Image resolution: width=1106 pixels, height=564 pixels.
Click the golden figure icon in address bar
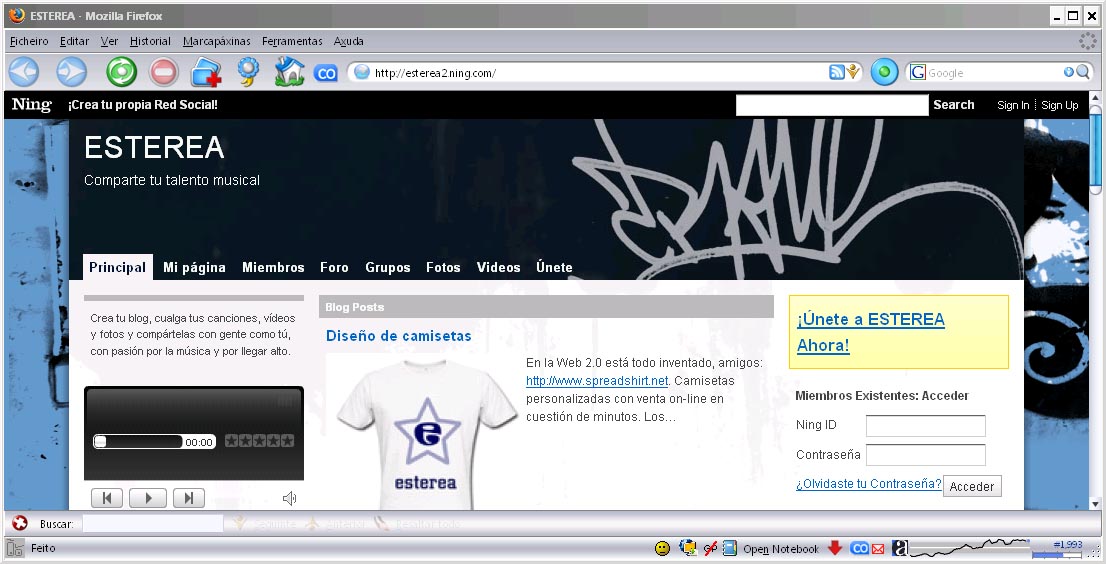coord(853,72)
